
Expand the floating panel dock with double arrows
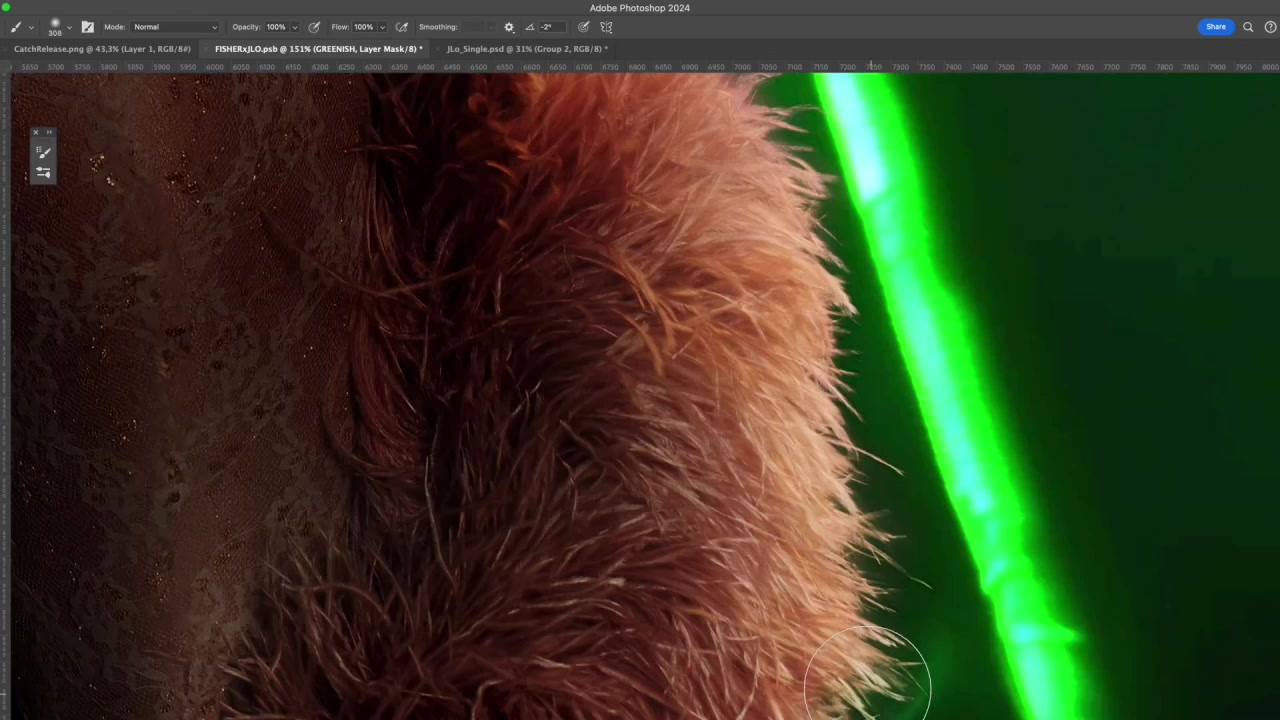[x=49, y=132]
